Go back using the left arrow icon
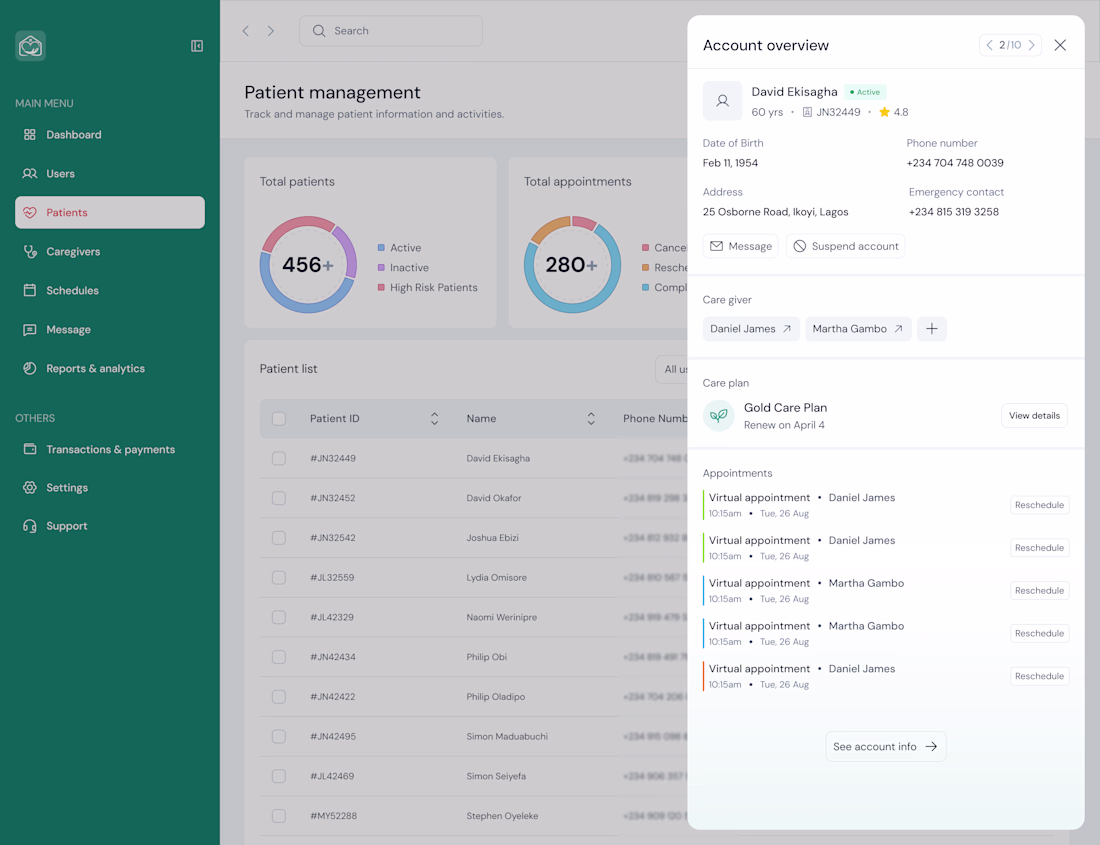Image resolution: width=1100 pixels, height=845 pixels. 246,31
